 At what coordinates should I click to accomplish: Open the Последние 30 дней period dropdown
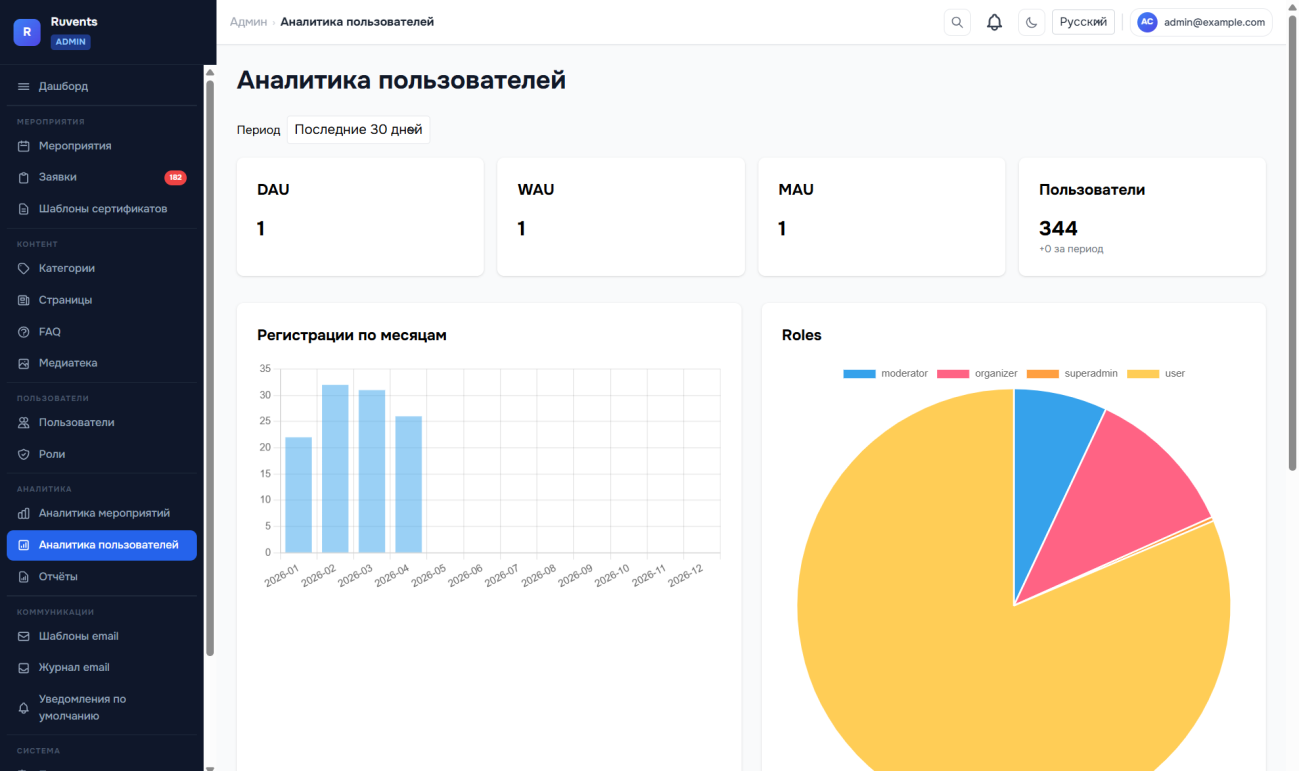pyautogui.click(x=358, y=130)
